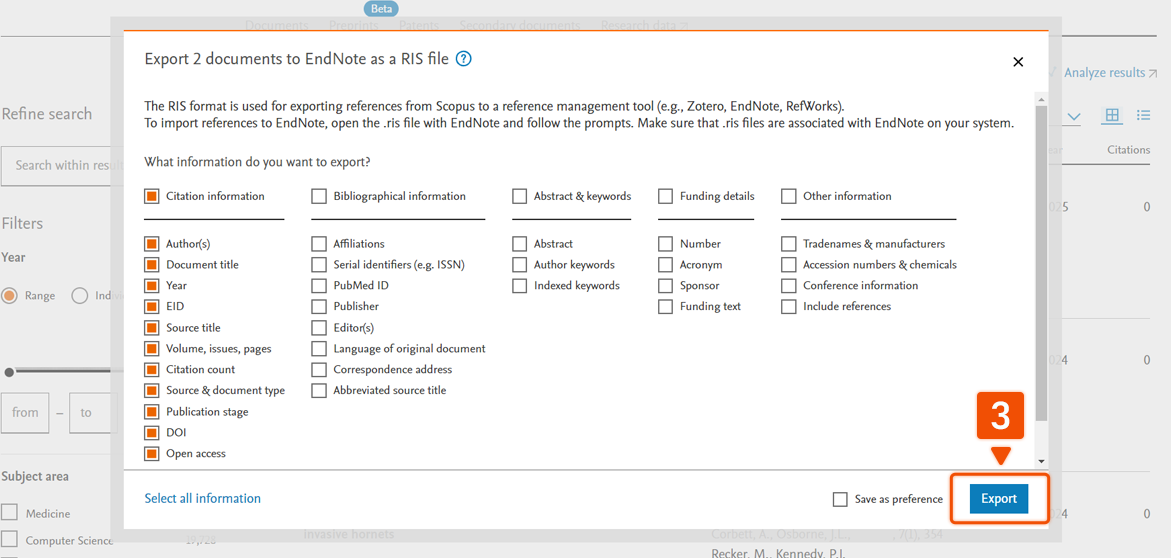Check the Computer Science subject area checkbox
The height and width of the screenshot is (558, 1171).
tap(9, 539)
